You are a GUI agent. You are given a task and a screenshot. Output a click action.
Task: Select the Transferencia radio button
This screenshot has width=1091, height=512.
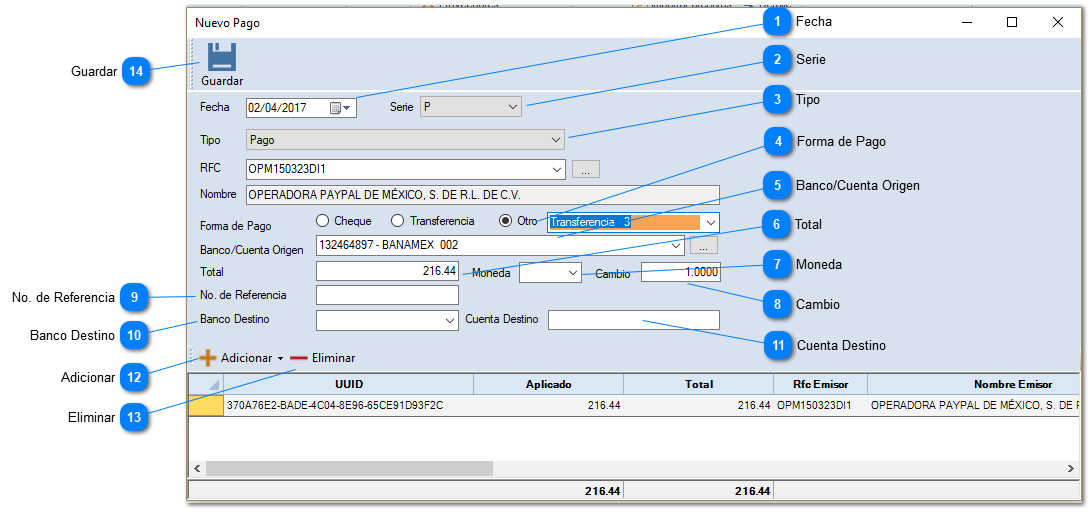tap(398, 221)
